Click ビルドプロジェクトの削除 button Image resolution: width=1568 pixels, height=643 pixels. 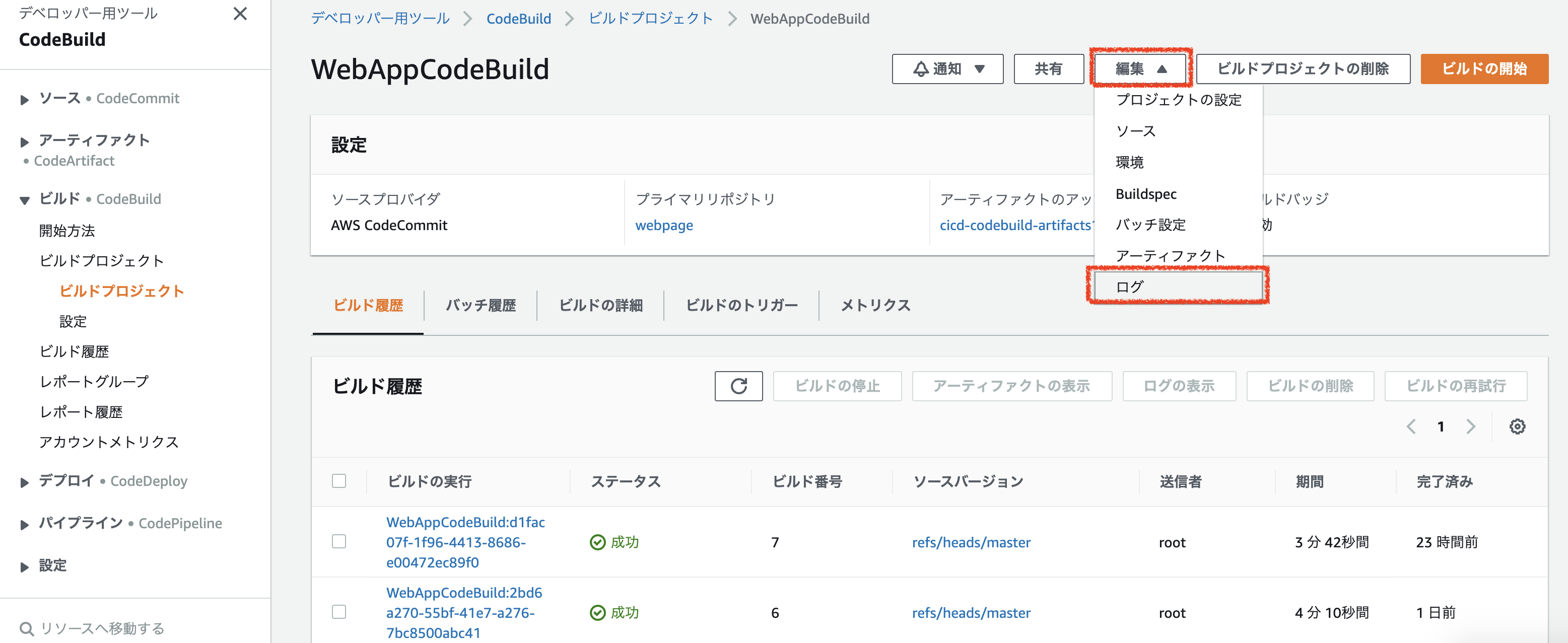click(x=1303, y=69)
